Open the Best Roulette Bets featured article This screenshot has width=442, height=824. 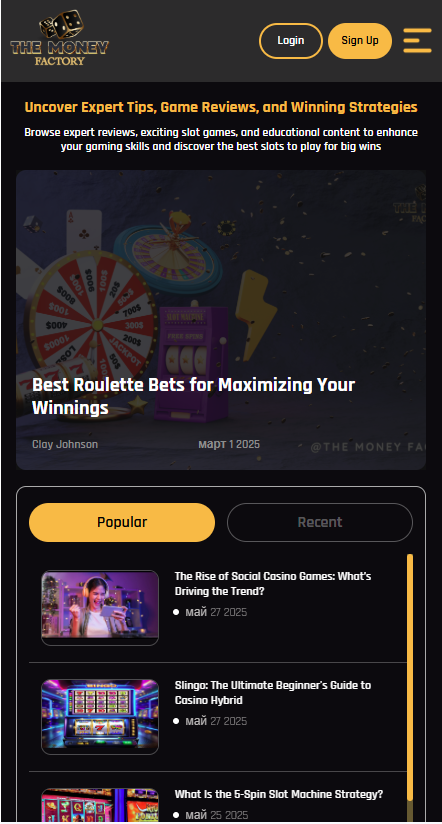tap(193, 396)
